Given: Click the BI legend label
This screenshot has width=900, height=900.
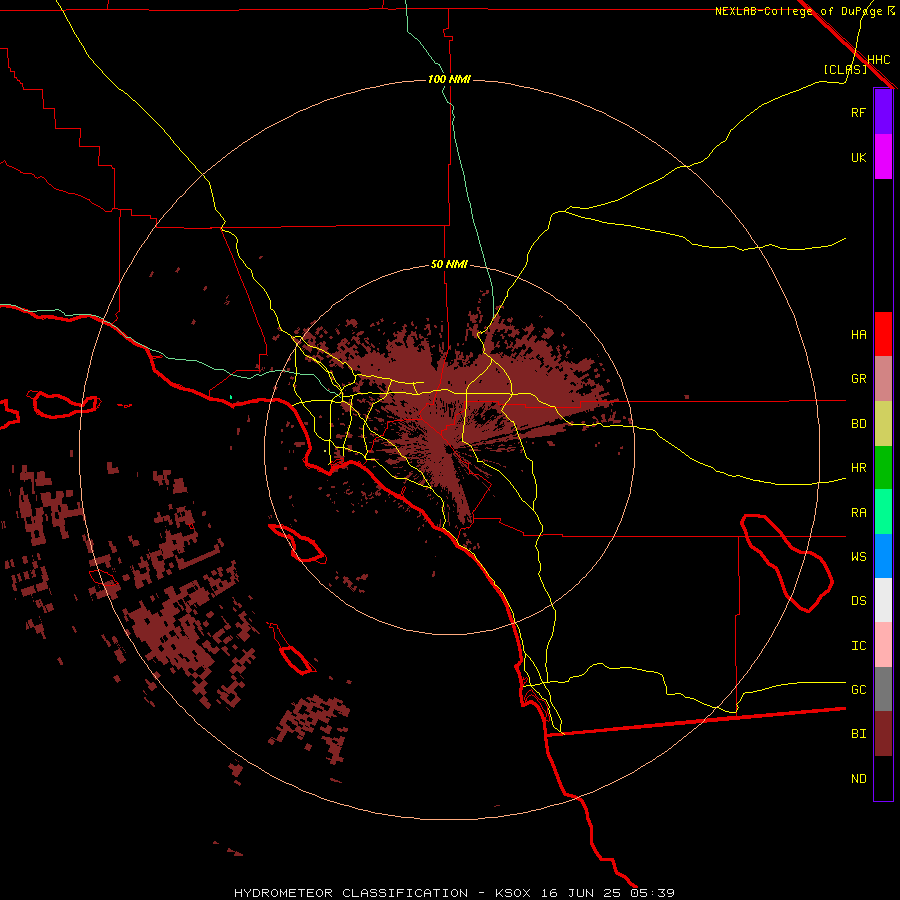Looking at the screenshot, I should (x=858, y=734).
